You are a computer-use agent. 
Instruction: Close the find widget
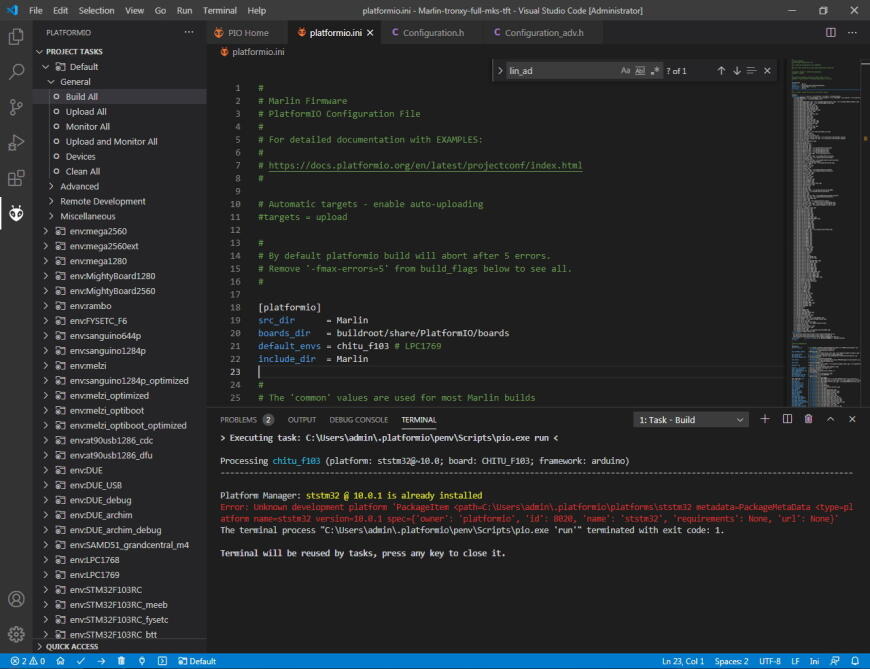pos(767,70)
